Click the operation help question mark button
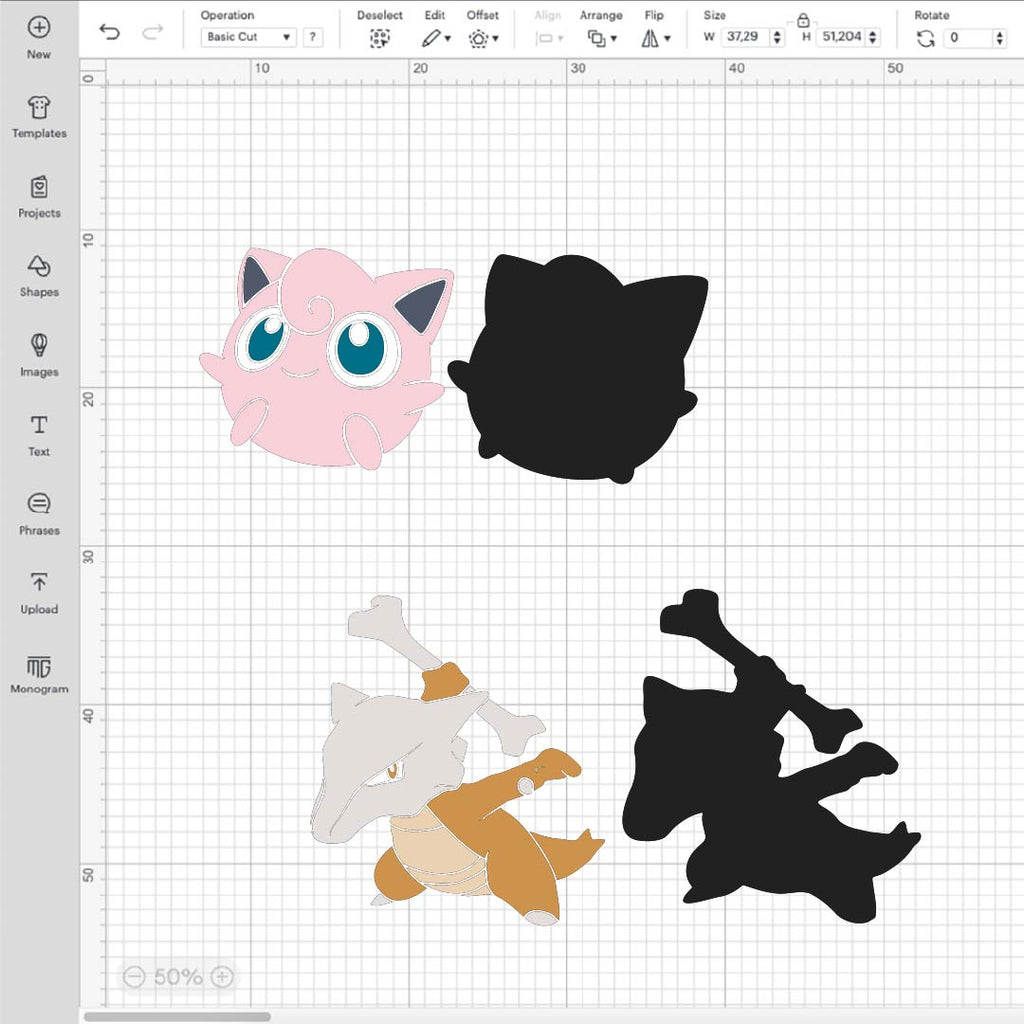Screen dimensions: 1024x1024 click(313, 37)
